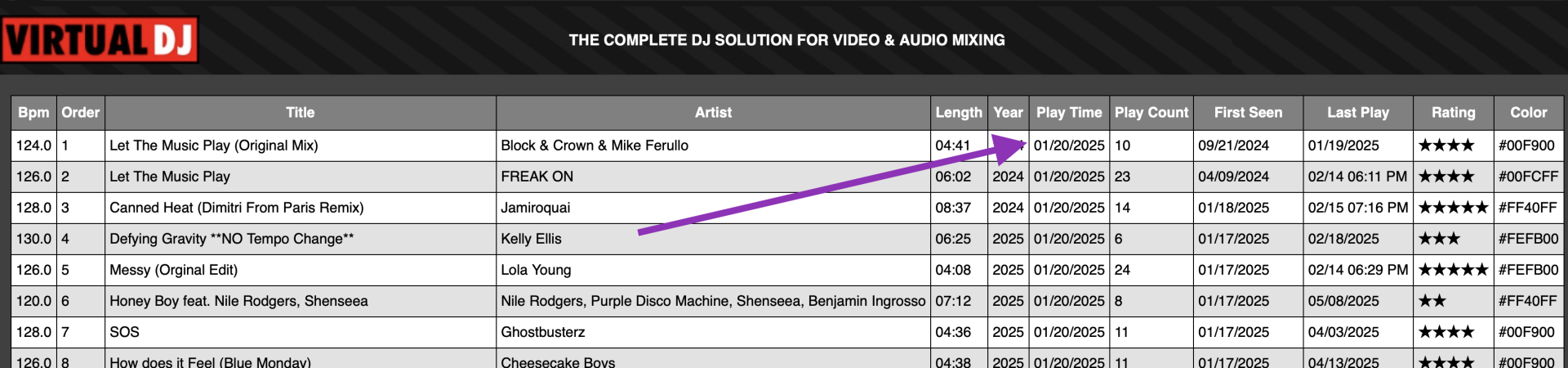Select the Canned Heat title cell
1568x368 pixels.
pos(237,208)
